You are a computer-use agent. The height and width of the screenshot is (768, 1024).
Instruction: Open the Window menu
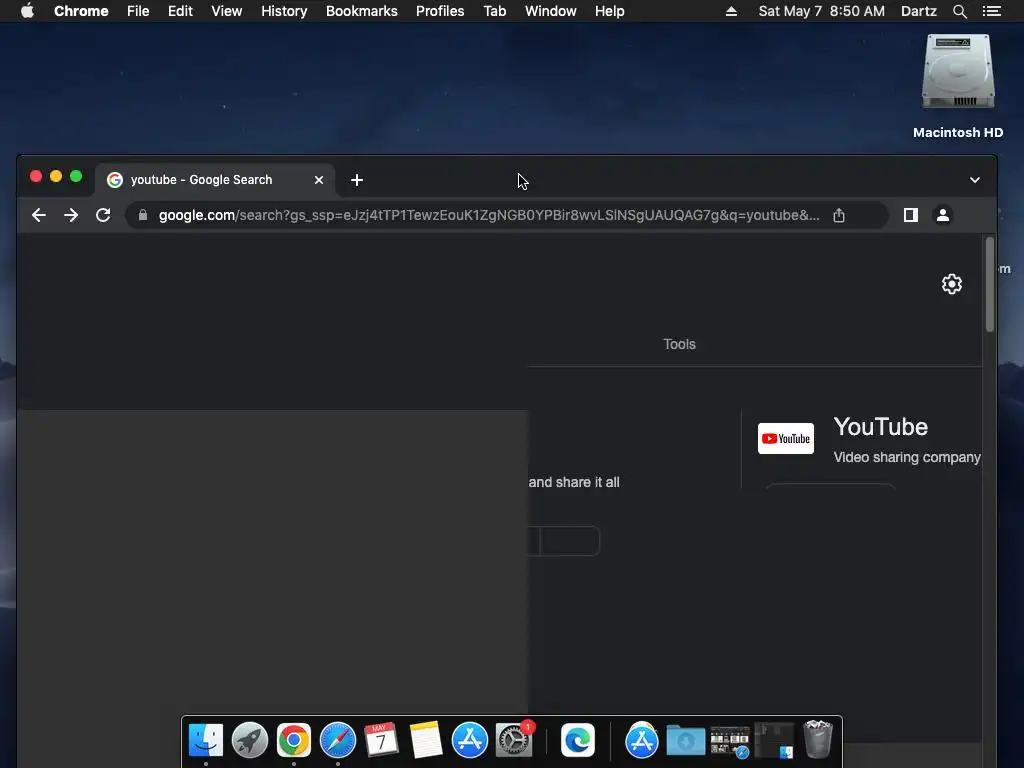(x=551, y=11)
